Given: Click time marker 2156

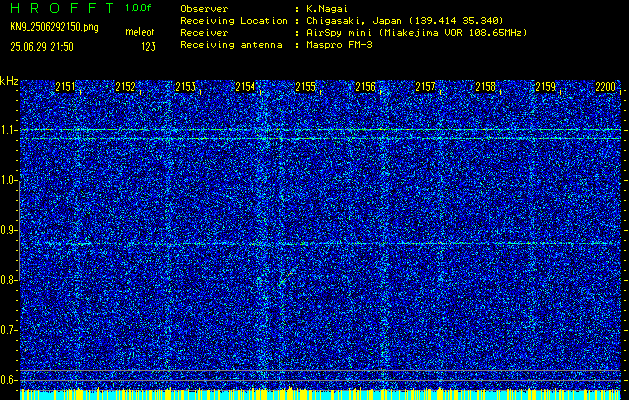Looking at the screenshot, I should coord(365,87).
